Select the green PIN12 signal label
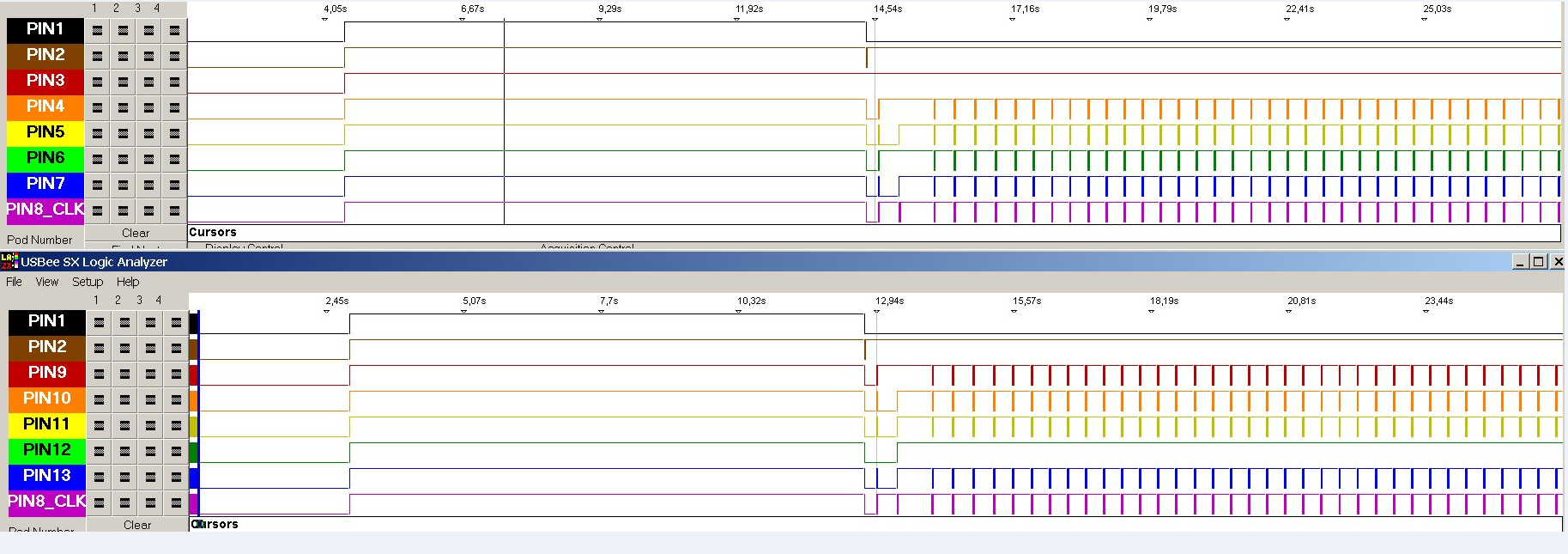This screenshot has height=554, width=1568. click(x=47, y=450)
